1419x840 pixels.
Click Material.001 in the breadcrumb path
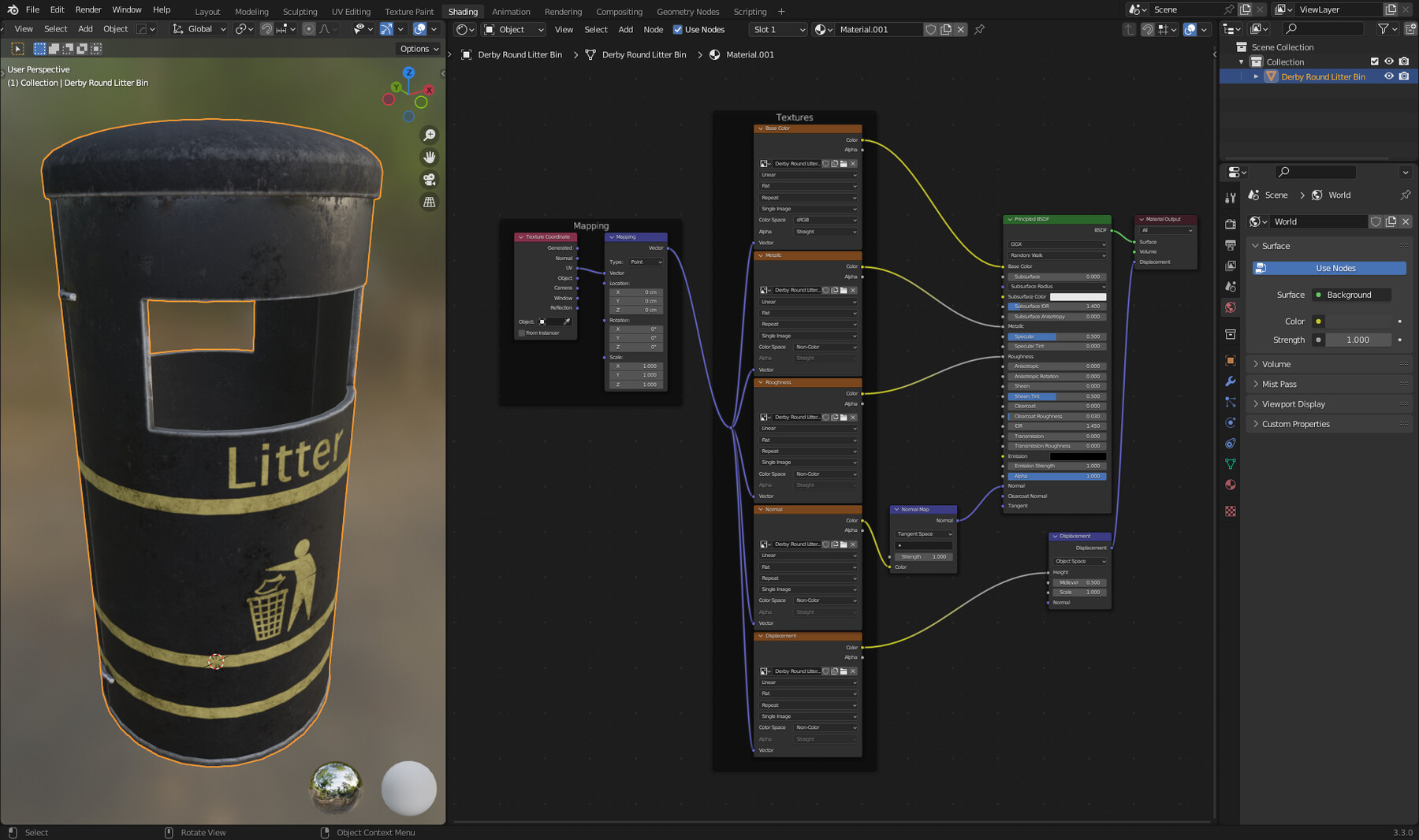[750, 54]
